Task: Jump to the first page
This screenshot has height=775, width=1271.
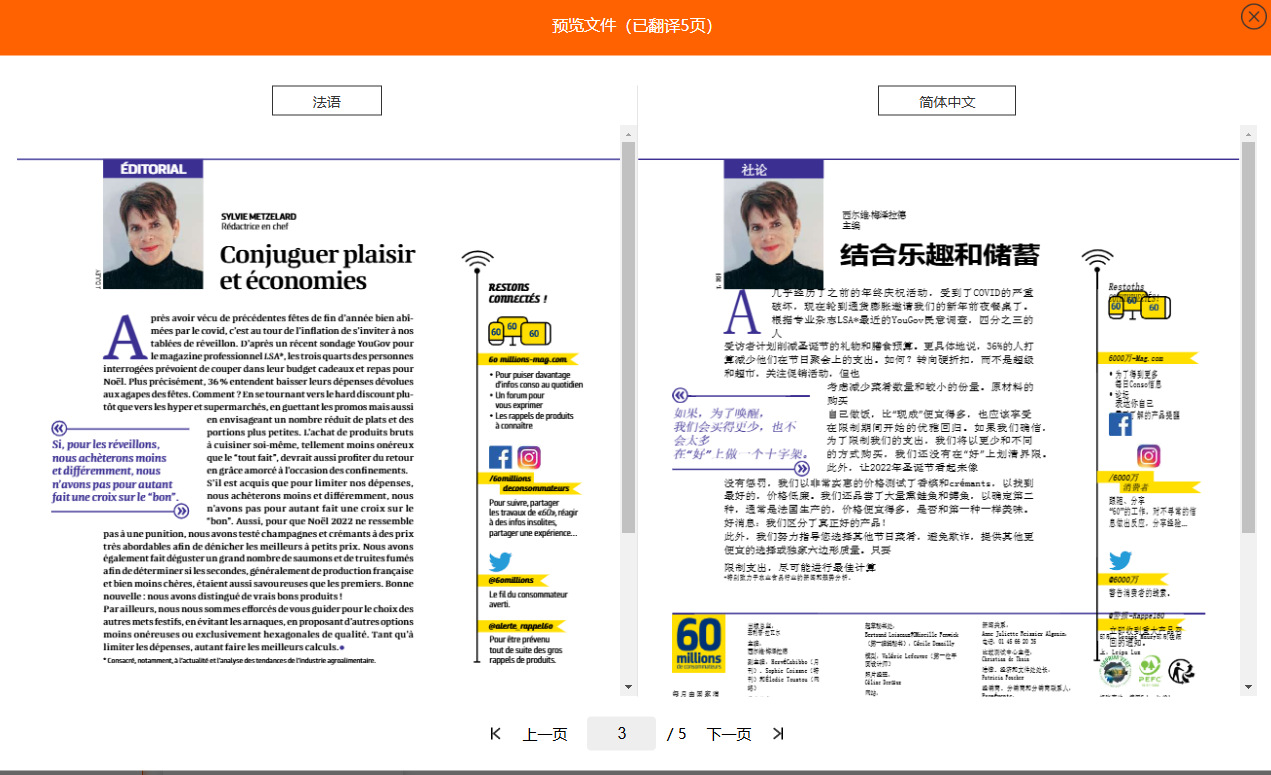Action: (x=495, y=734)
